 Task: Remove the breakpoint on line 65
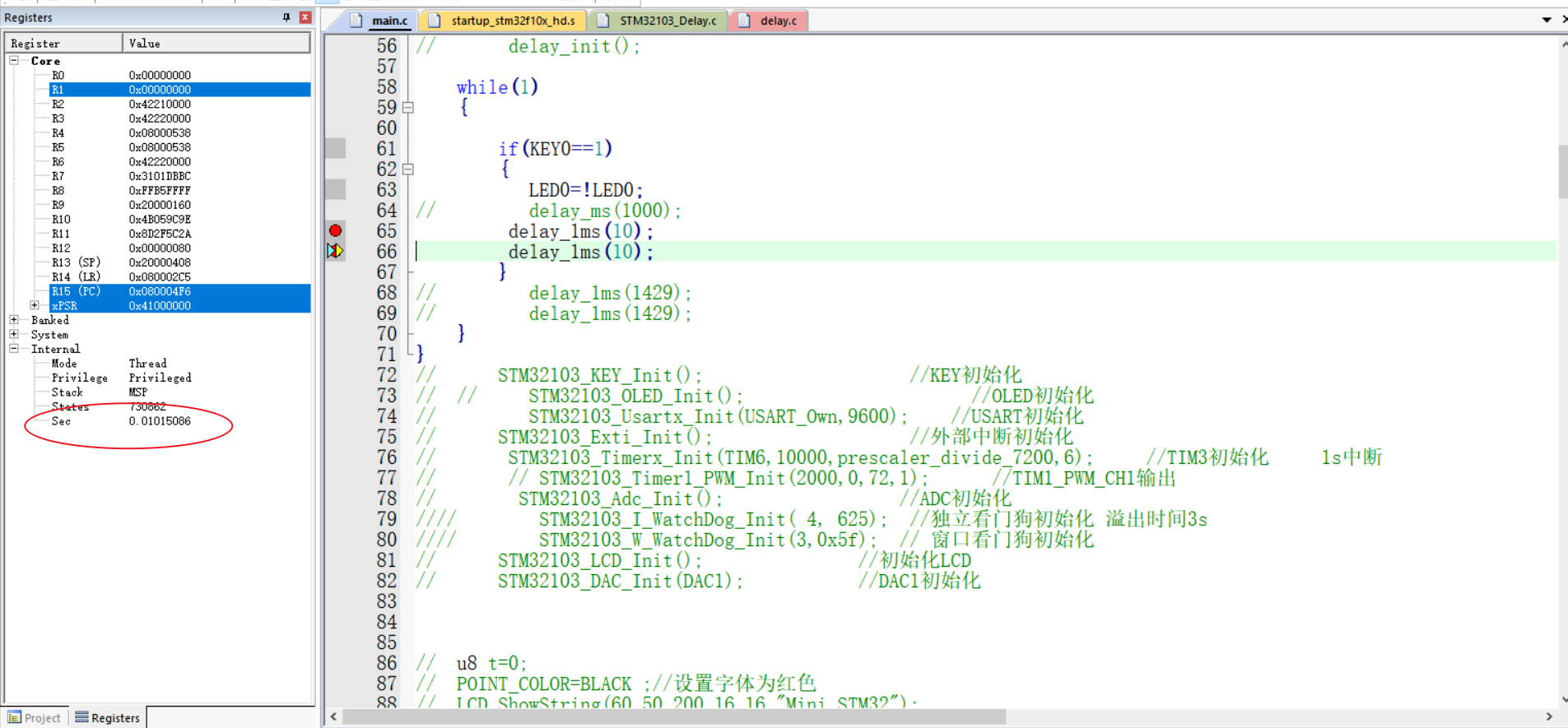tap(336, 230)
